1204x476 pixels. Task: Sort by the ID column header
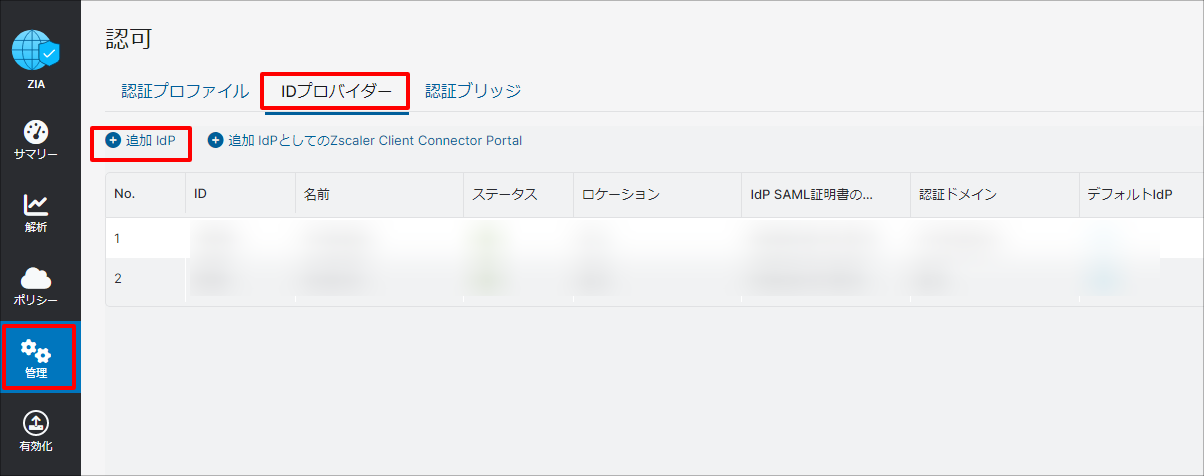tap(200, 194)
